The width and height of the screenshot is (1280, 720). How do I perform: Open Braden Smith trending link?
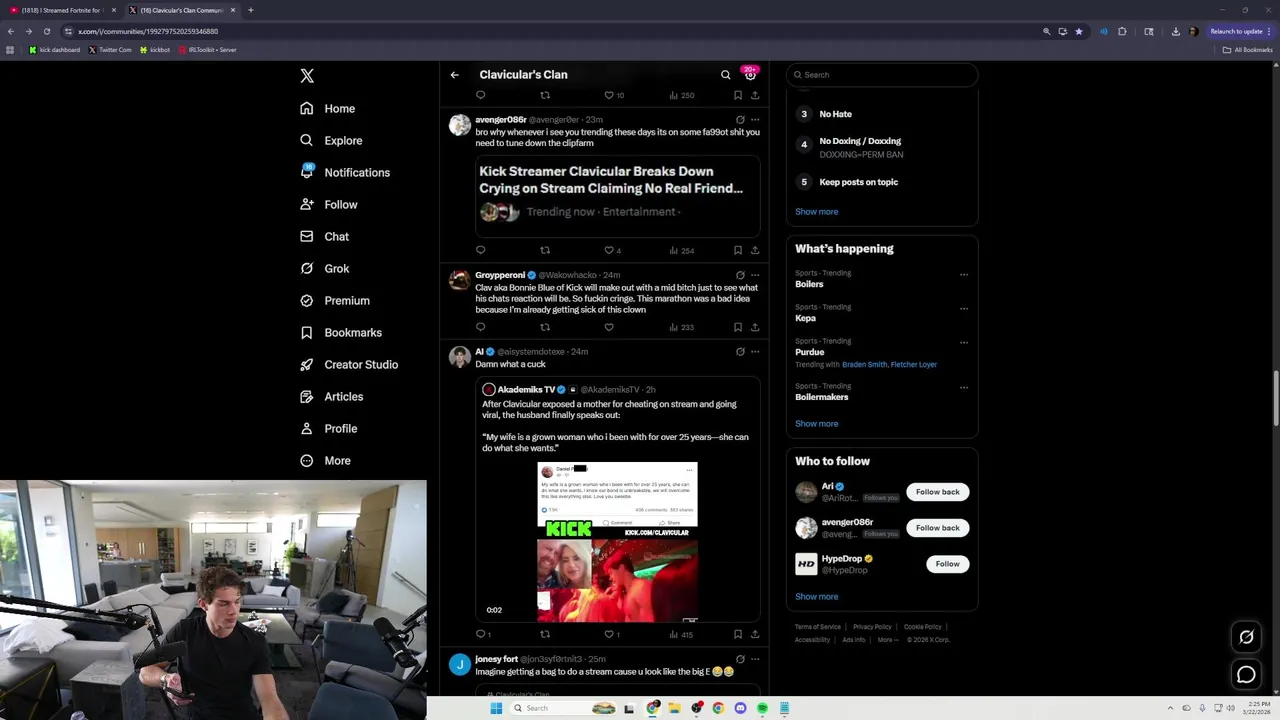point(864,365)
